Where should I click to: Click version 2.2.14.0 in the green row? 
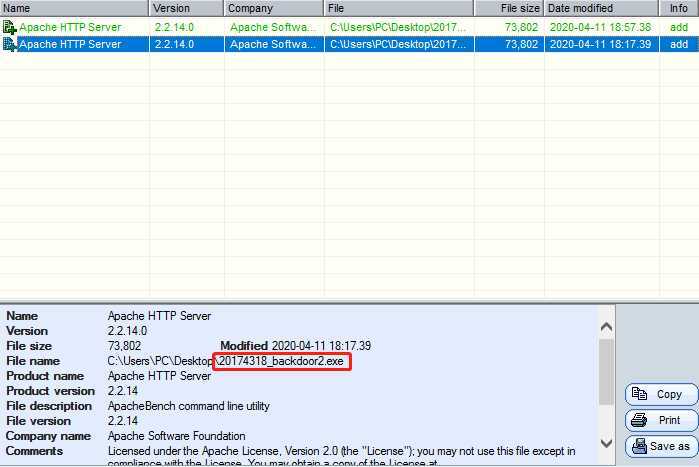(174, 27)
